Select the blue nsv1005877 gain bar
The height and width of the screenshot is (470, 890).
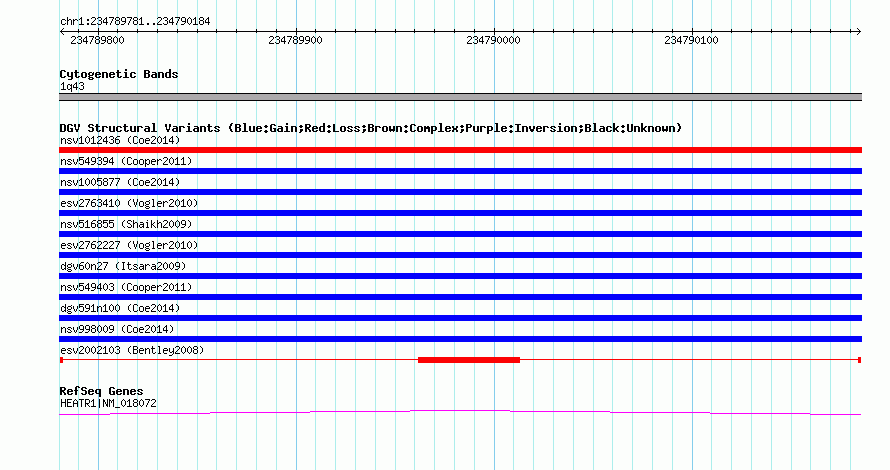point(460,192)
